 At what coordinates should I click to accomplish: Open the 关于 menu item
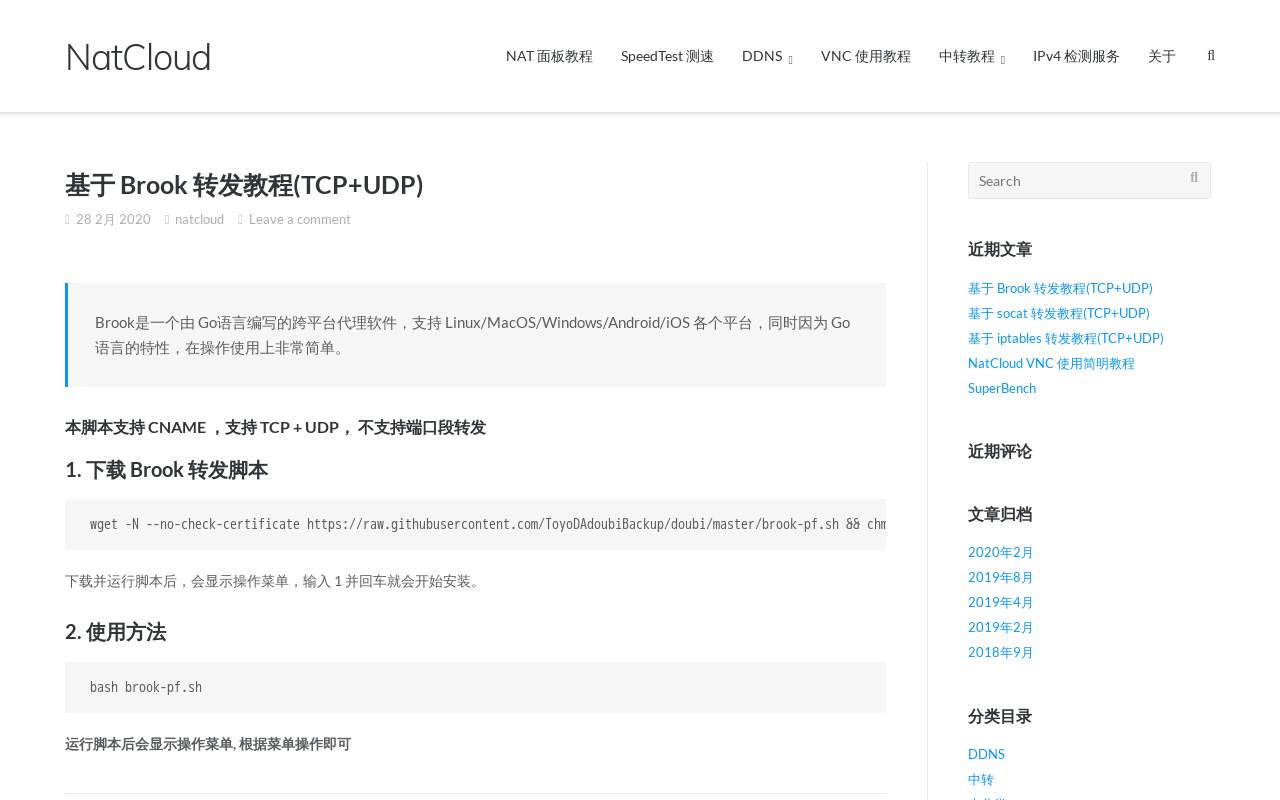pos(1162,56)
